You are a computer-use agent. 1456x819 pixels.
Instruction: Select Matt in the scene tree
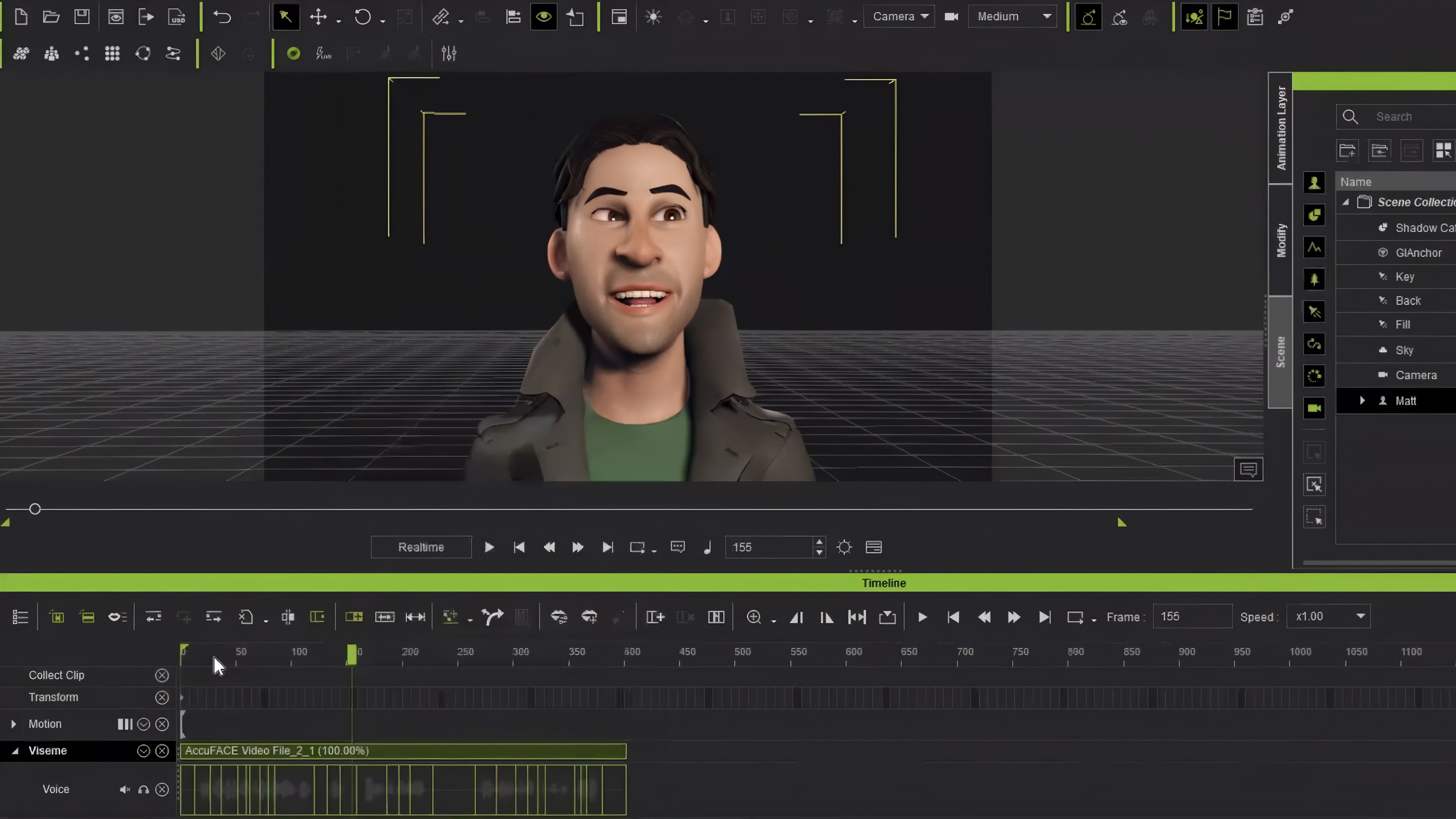(1405, 401)
